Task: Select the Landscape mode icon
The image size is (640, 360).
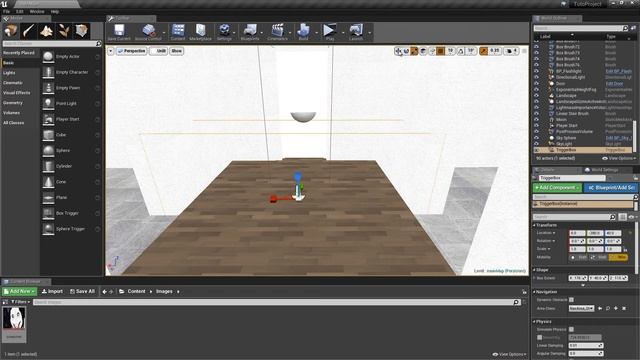Action: pos(46,31)
